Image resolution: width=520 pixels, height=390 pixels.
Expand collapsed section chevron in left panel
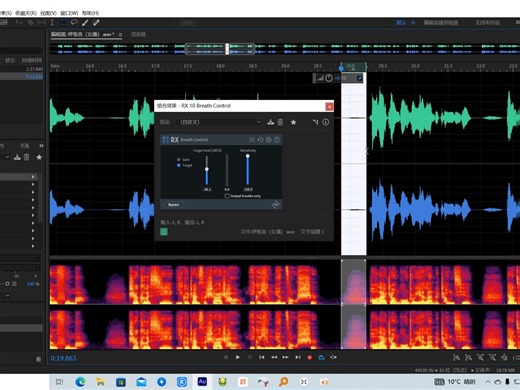(7, 295)
